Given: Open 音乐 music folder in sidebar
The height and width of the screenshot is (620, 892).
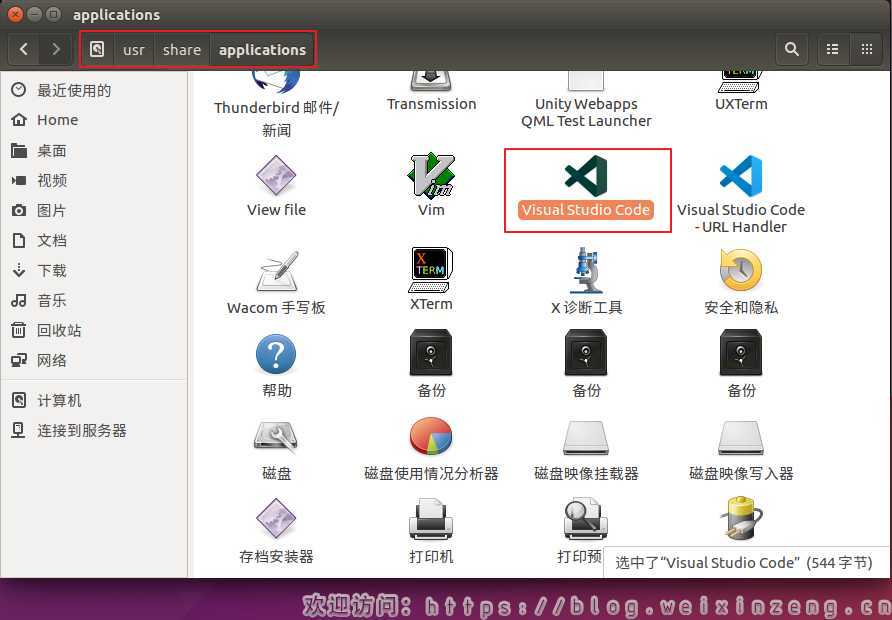Looking at the screenshot, I should tap(94, 300).
